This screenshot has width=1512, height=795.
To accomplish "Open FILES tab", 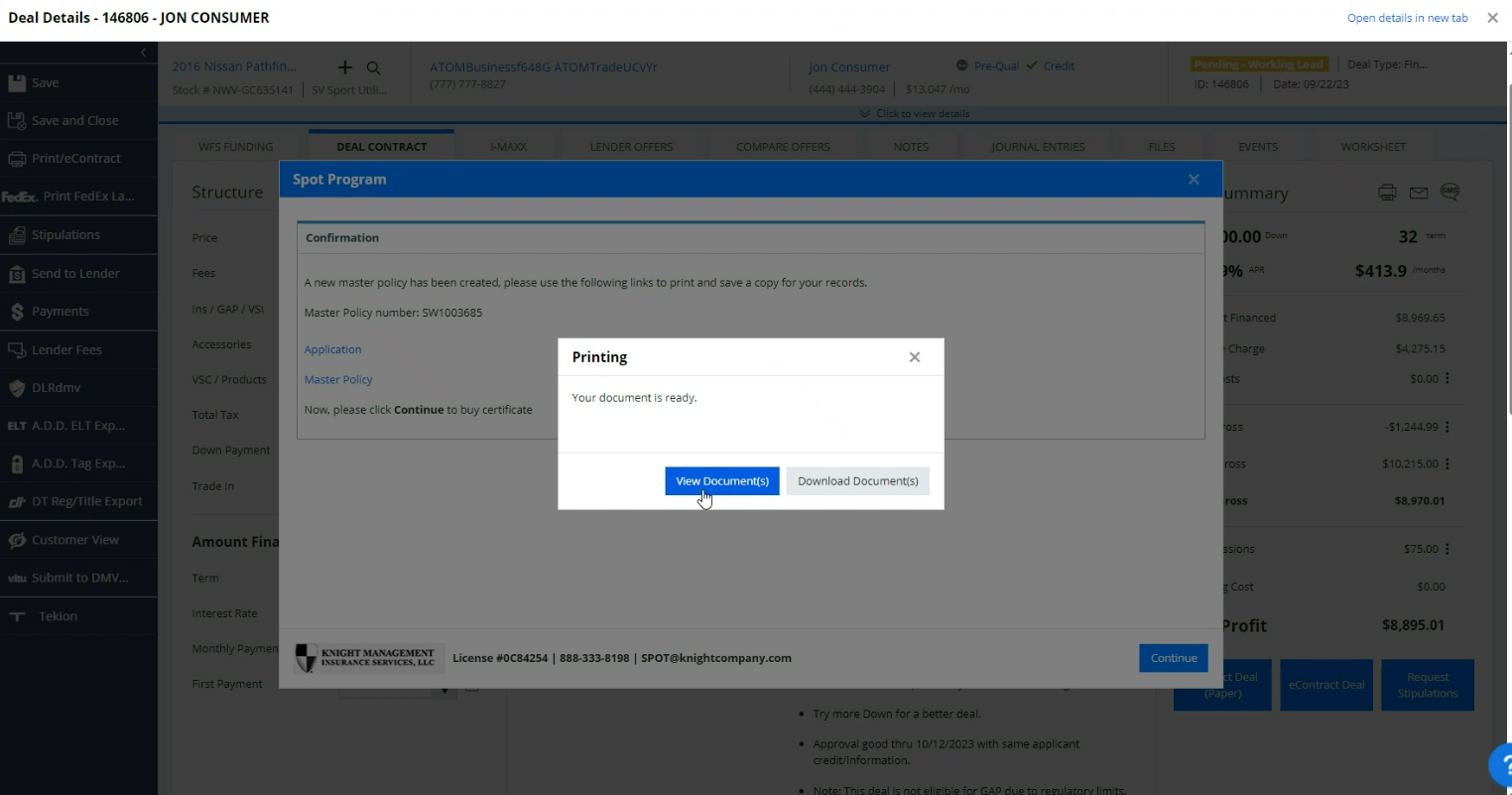I will pyautogui.click(x=1162, y=147).
